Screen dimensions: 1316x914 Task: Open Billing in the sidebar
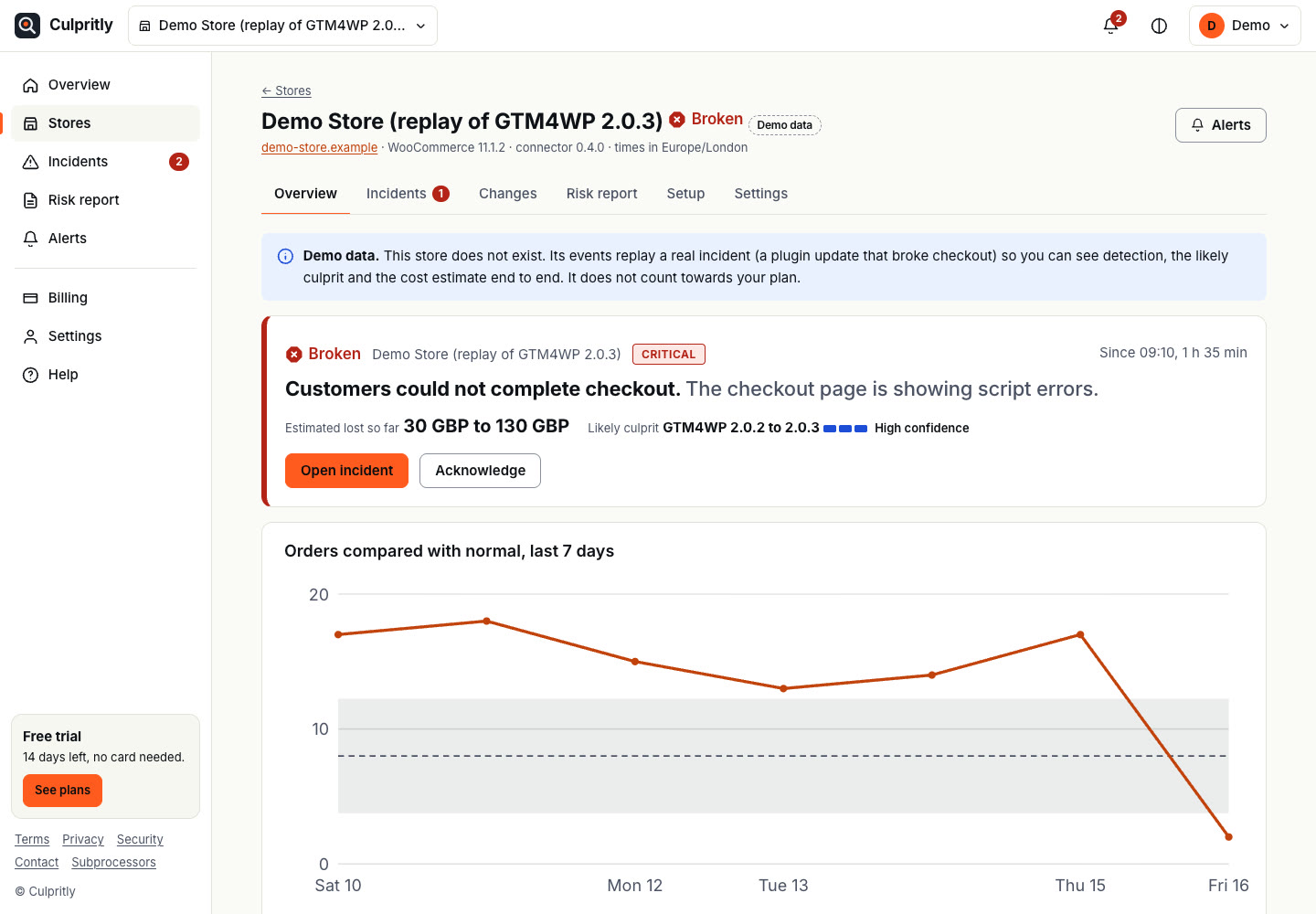coord(105,298)
